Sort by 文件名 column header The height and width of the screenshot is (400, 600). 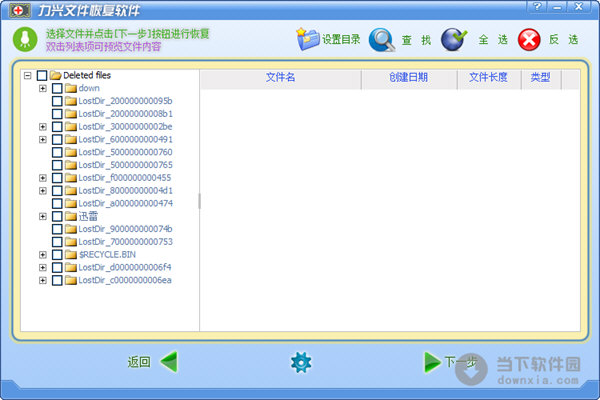280,79
